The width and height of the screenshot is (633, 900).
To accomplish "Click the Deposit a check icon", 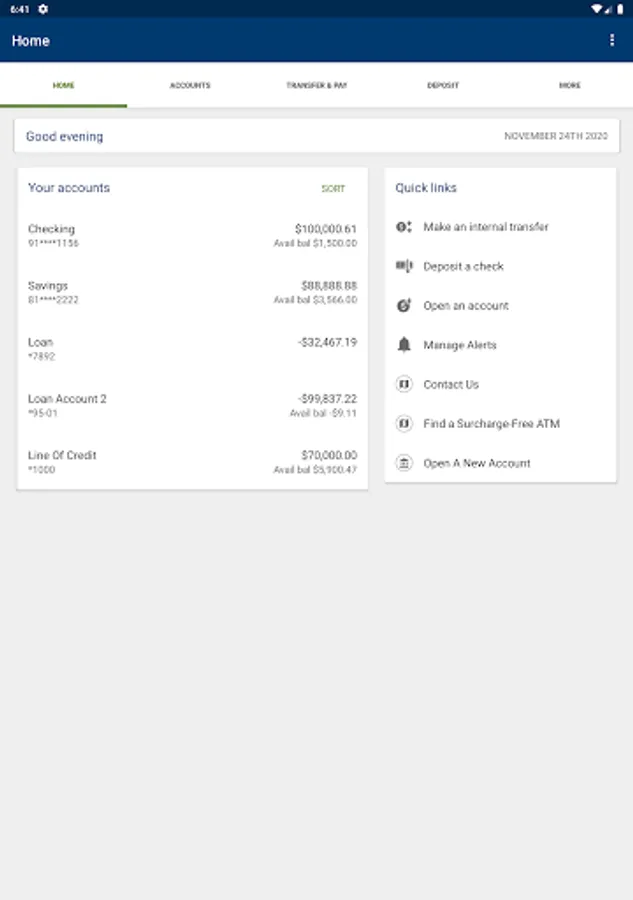I will pos(404,266).
